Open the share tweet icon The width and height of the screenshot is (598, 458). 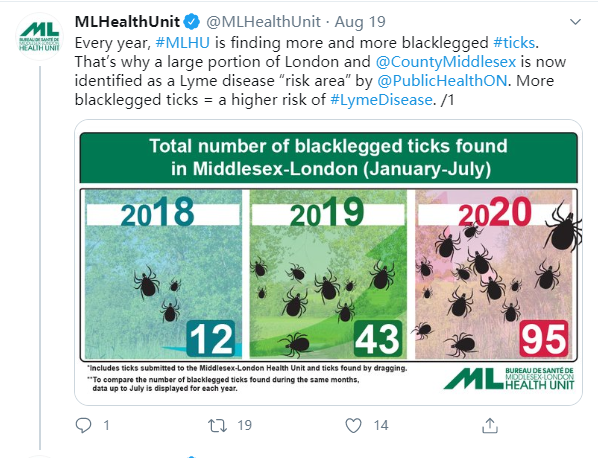click(x=490, y=425)
